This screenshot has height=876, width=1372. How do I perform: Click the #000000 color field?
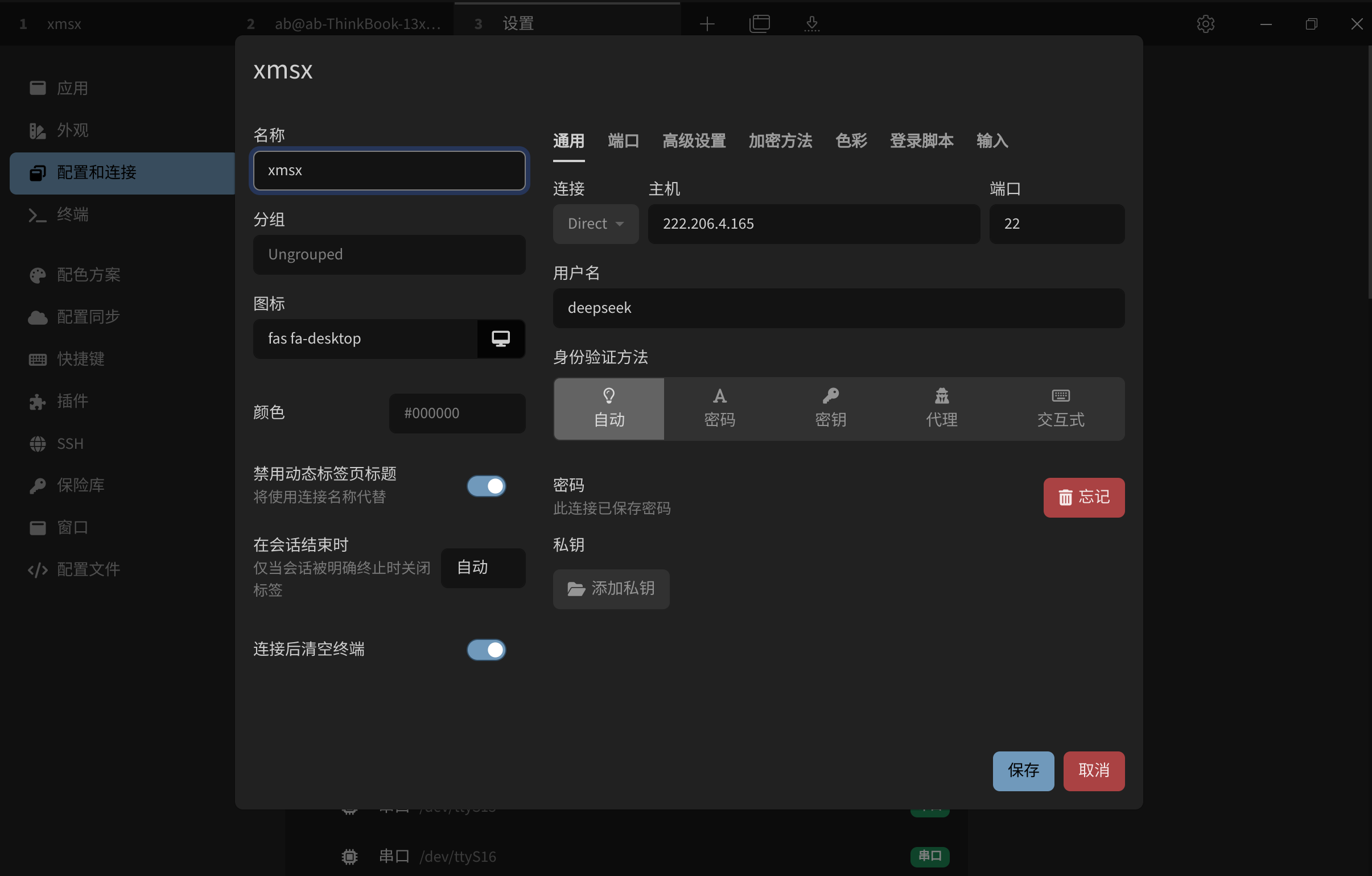pyautogui.click(x=457, y=413)
